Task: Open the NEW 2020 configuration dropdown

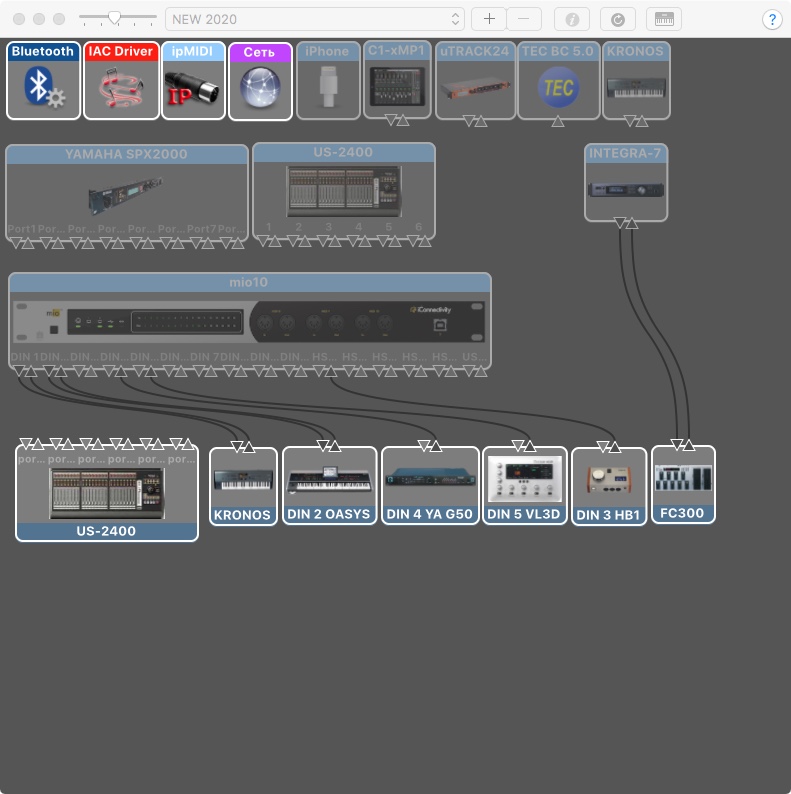Action: 314,19
